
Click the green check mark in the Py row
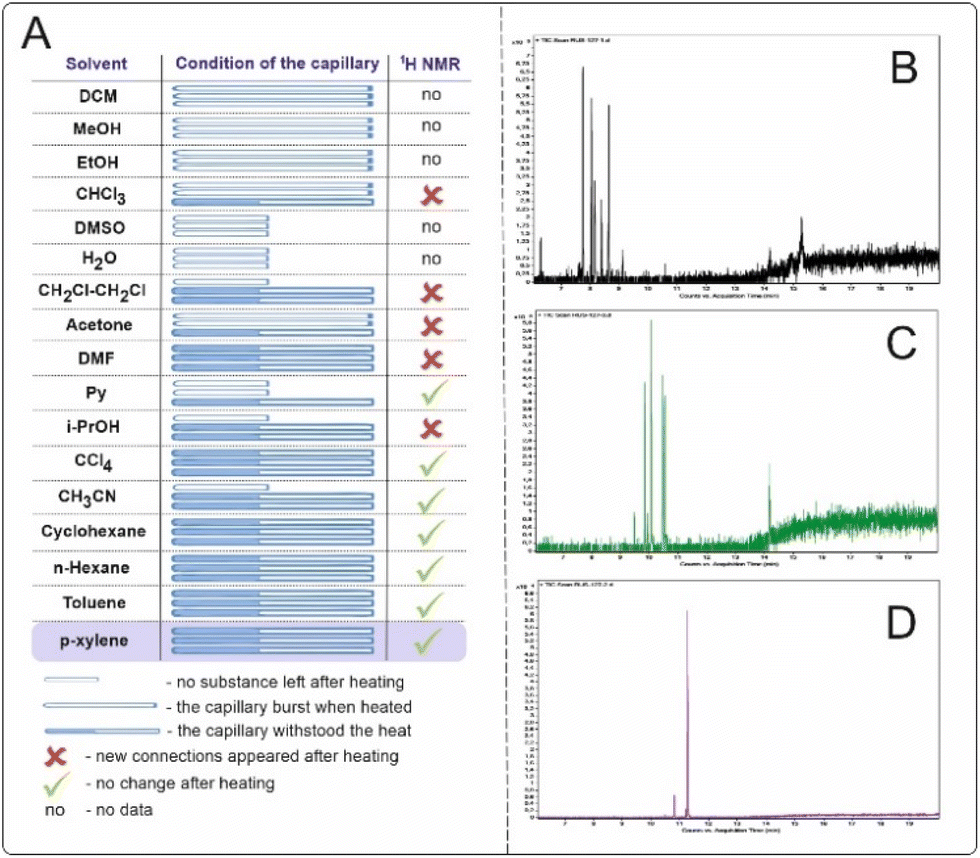click(x=433, y=392)
